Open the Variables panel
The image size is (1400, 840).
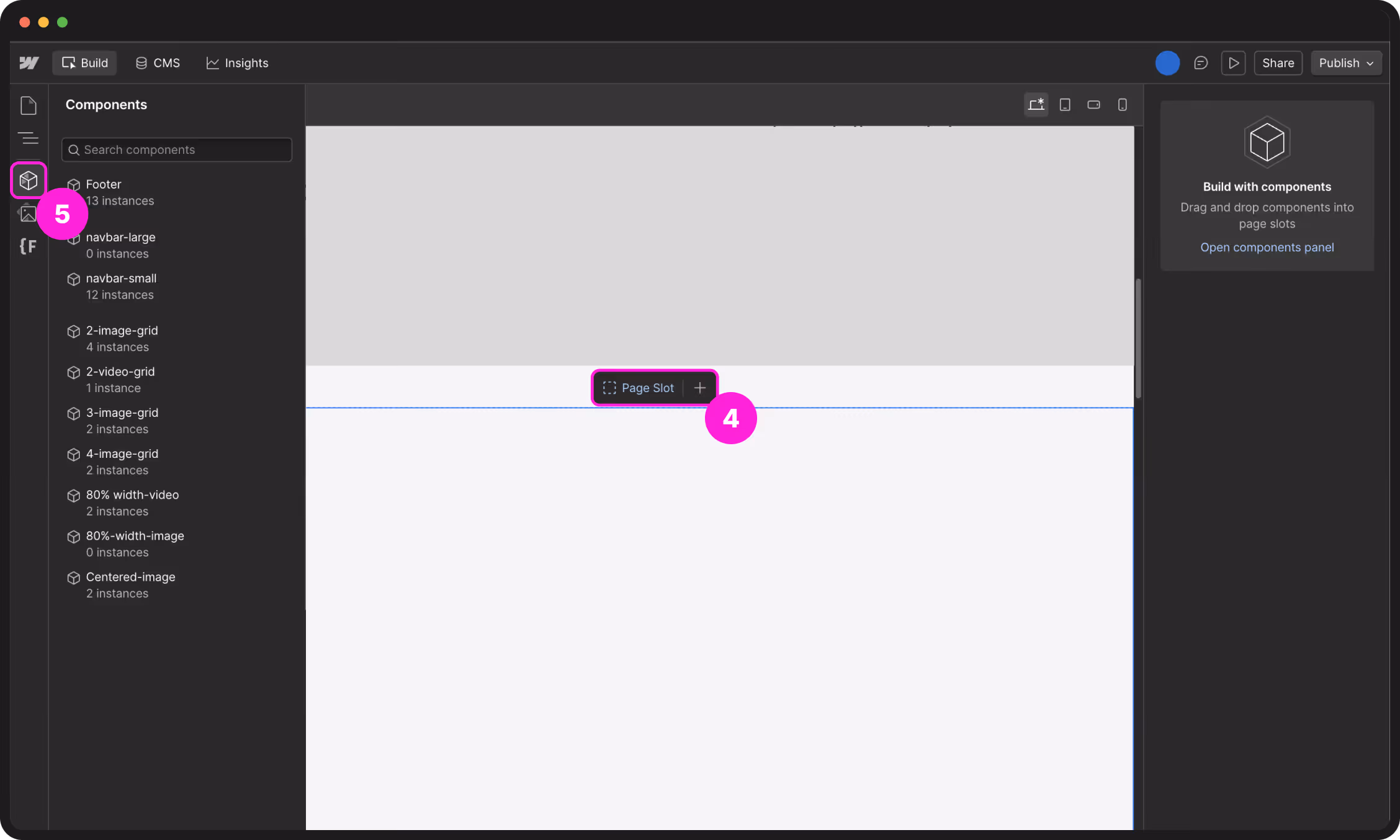coord(29,246)
